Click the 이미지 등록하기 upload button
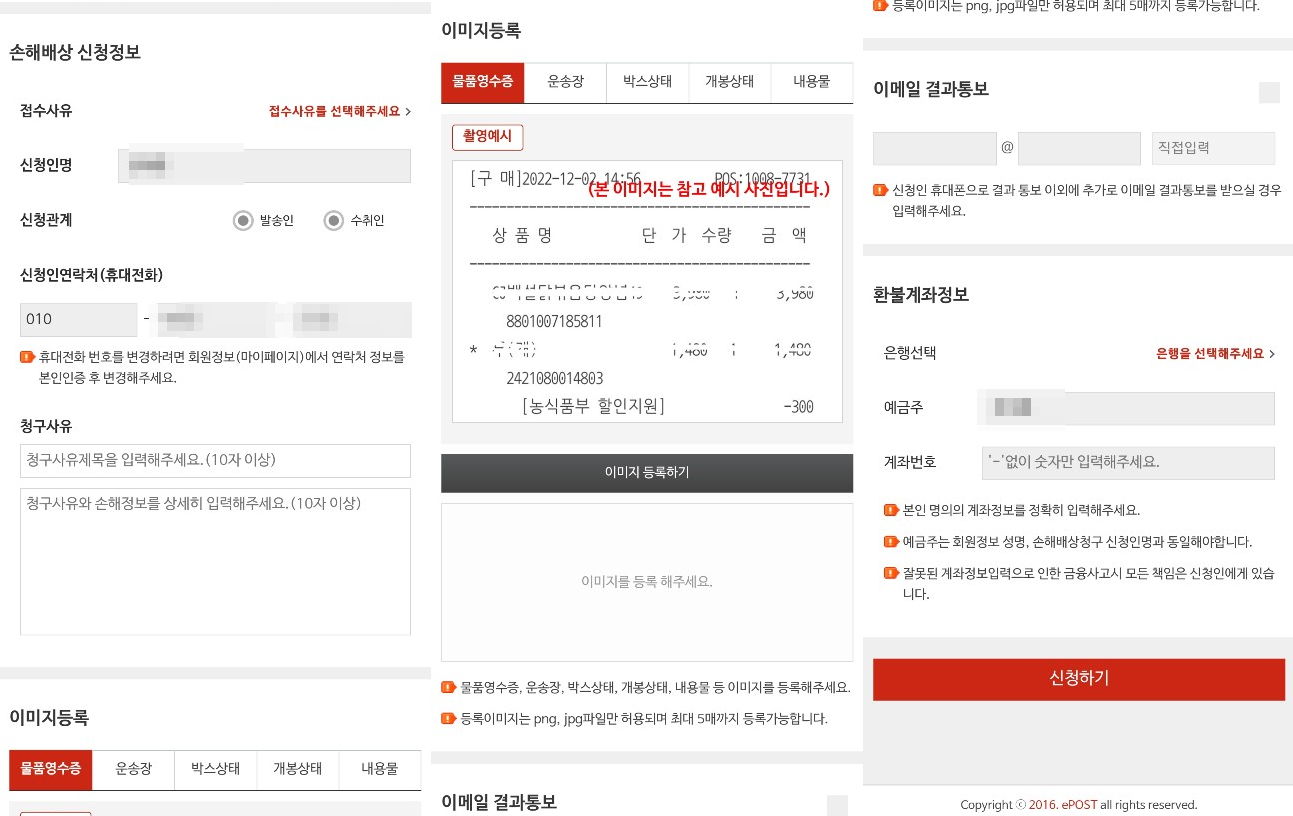1293x816 pixels. pos(646,472)
